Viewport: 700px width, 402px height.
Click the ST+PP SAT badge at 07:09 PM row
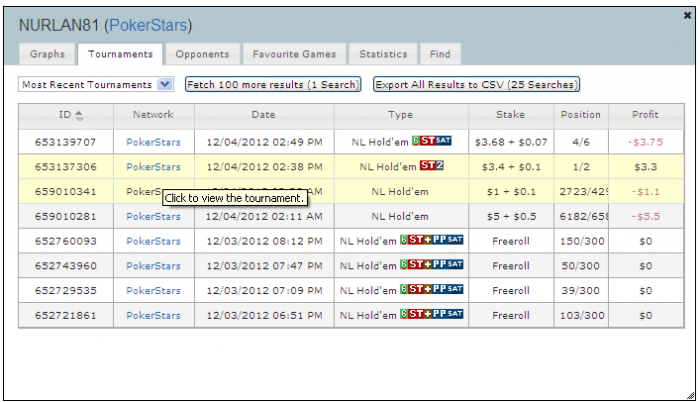[x=431, y=289]
